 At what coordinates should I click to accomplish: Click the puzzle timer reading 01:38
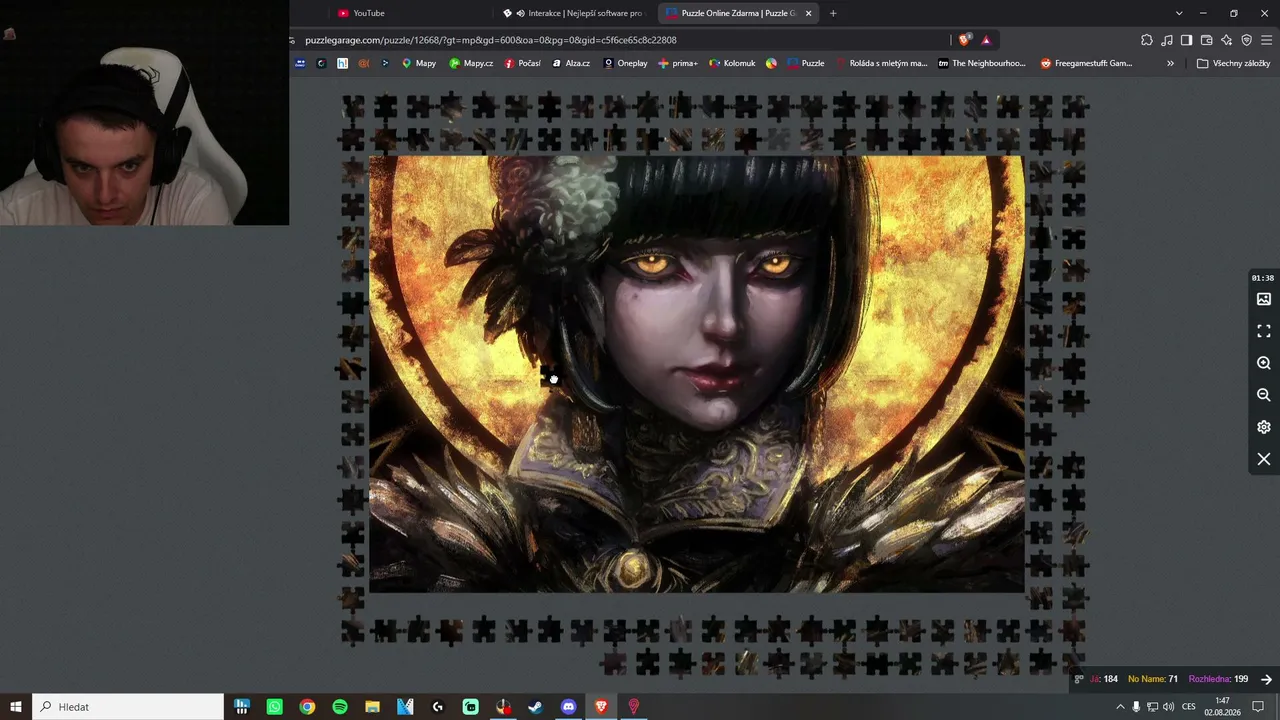point(1263,278)
